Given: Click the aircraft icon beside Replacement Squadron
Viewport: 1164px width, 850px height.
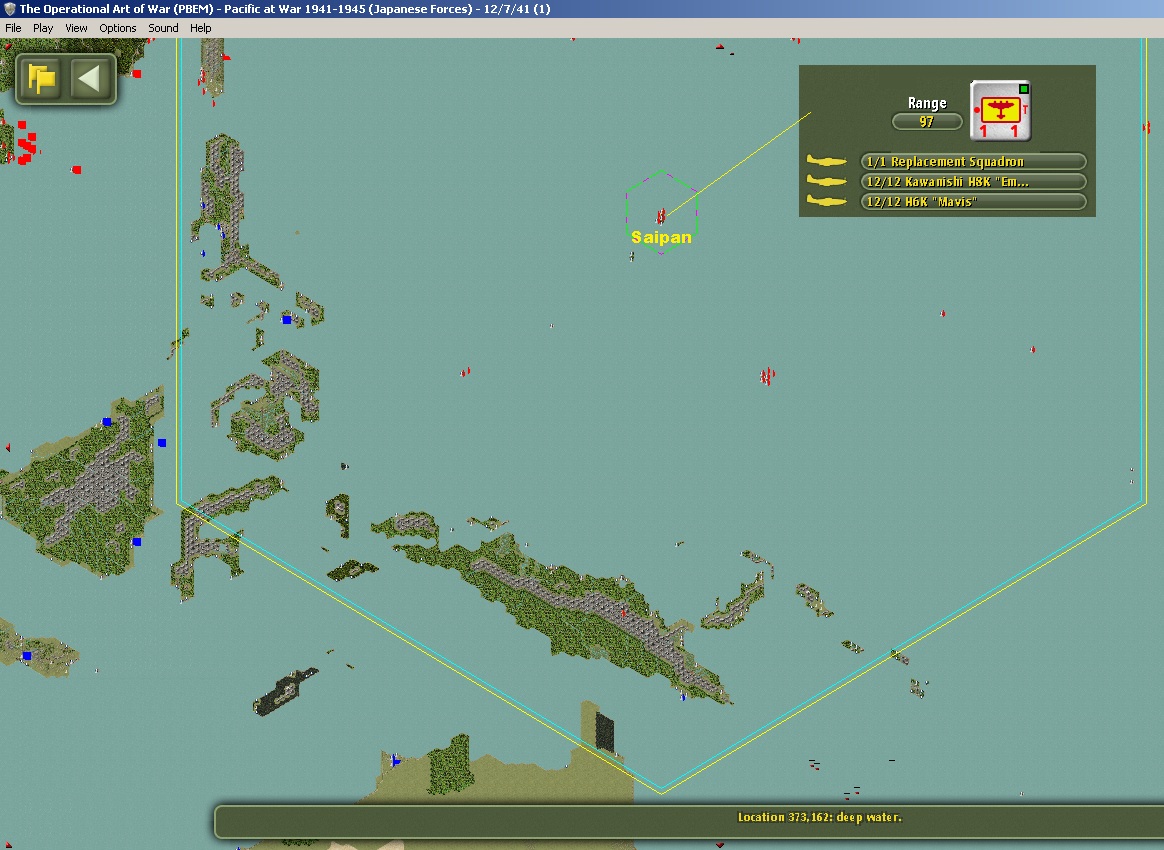Looking at the screenshot, I should coord(827,161).
